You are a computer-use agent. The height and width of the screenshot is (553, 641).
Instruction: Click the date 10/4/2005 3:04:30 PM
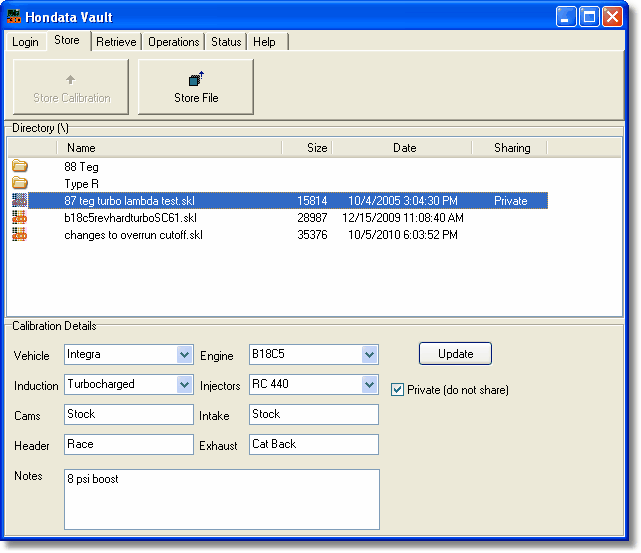(x=403, y=201)
